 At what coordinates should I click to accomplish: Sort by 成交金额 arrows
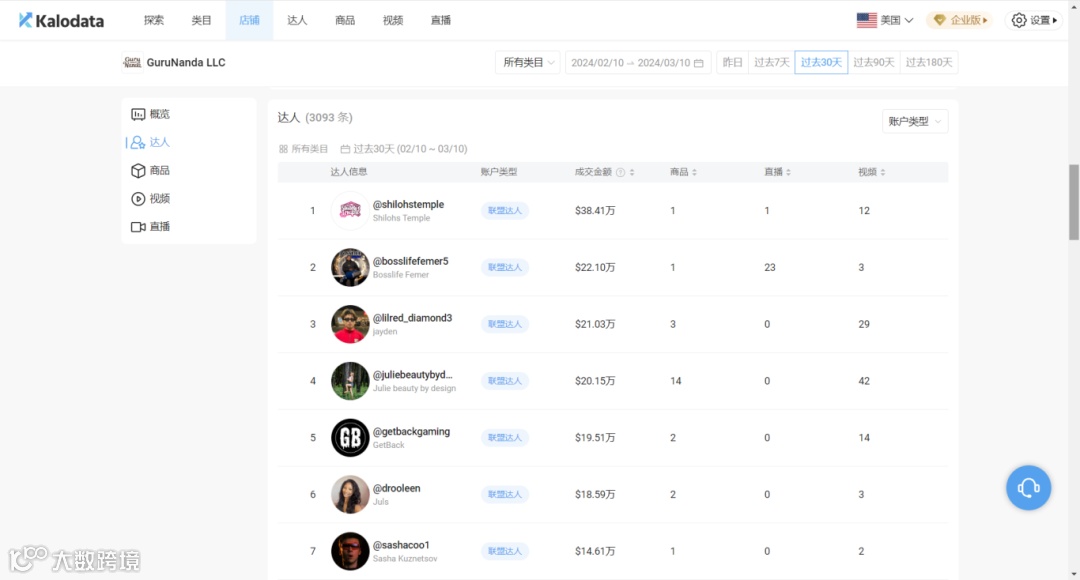[632, 172]
